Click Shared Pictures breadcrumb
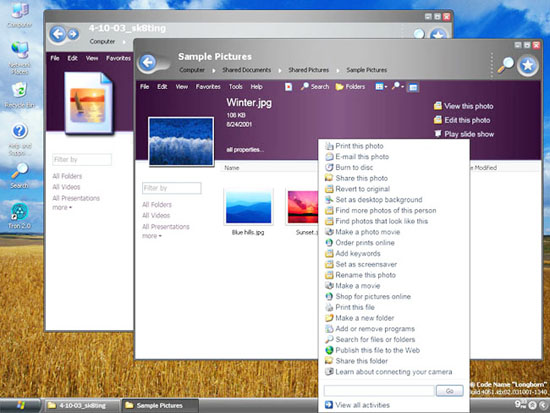This screenshot has height=413, width=550. pyautogui.click(x=309, y=70)
